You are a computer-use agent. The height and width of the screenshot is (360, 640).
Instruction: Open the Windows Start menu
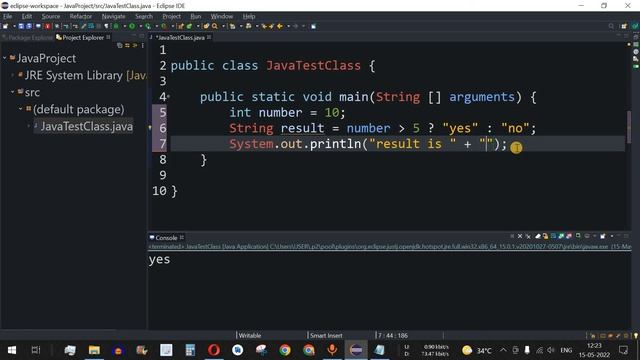pos(12,350)
